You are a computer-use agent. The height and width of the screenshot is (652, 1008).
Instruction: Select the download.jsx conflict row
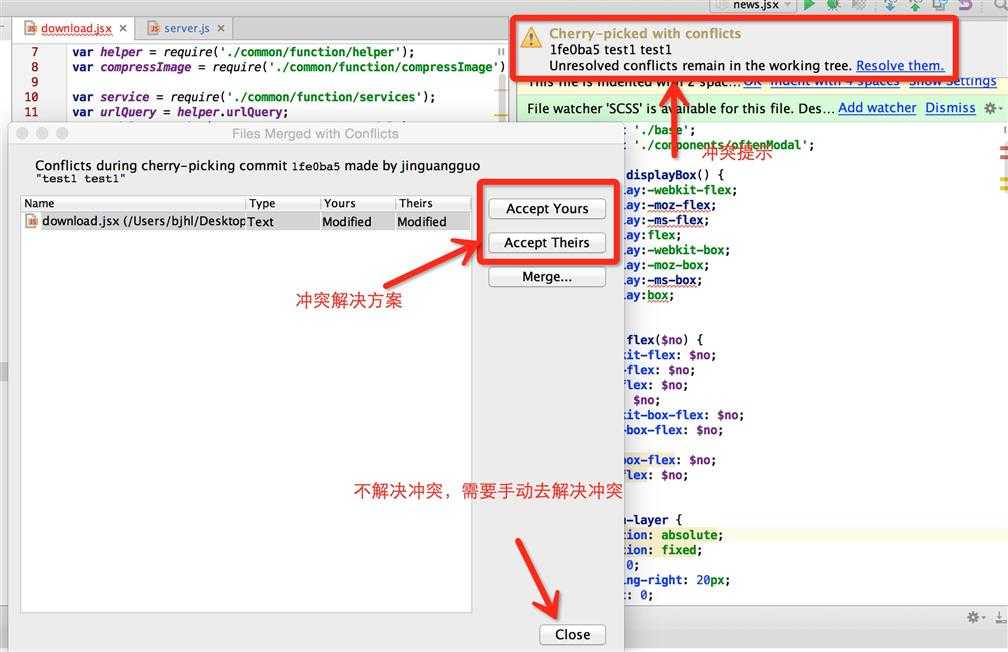pos(246,221)
